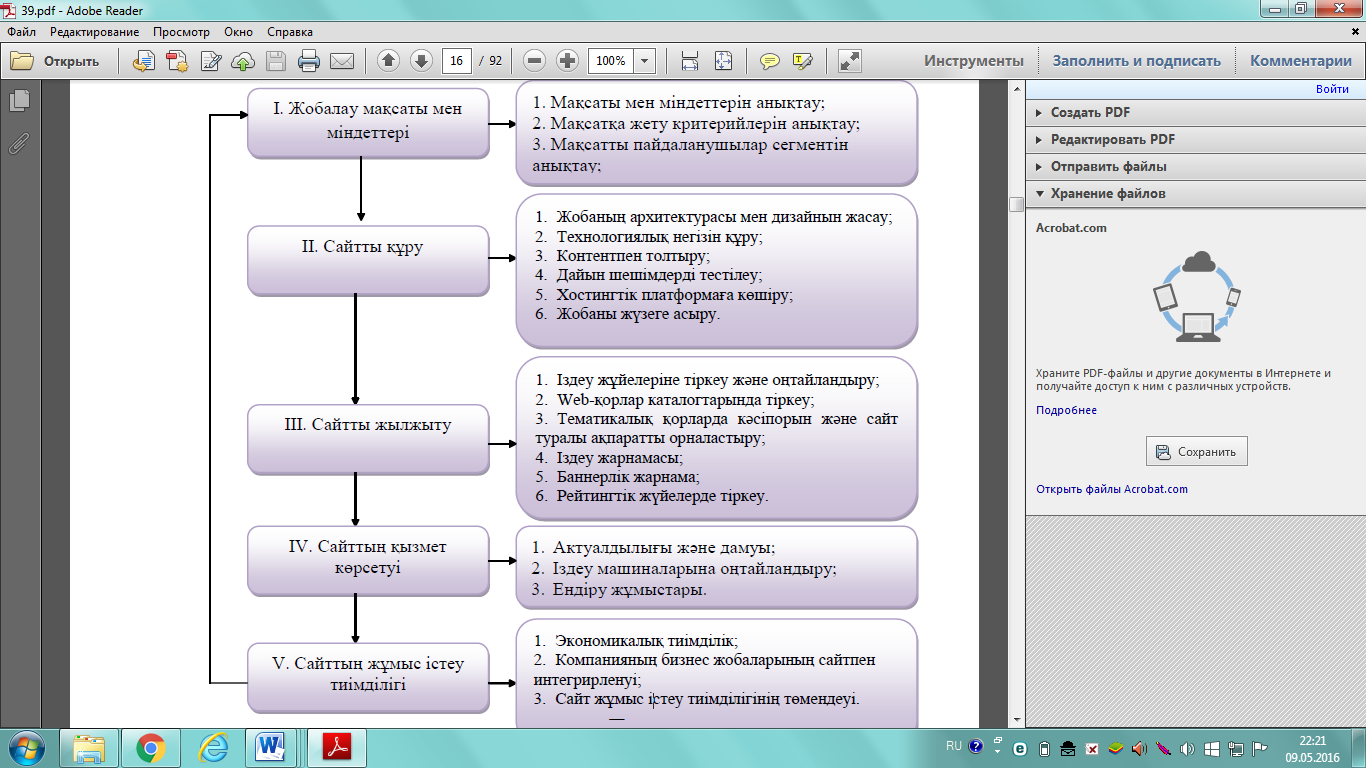
Task: Click the convert file to PDF icon
Action: pos(144,61)
